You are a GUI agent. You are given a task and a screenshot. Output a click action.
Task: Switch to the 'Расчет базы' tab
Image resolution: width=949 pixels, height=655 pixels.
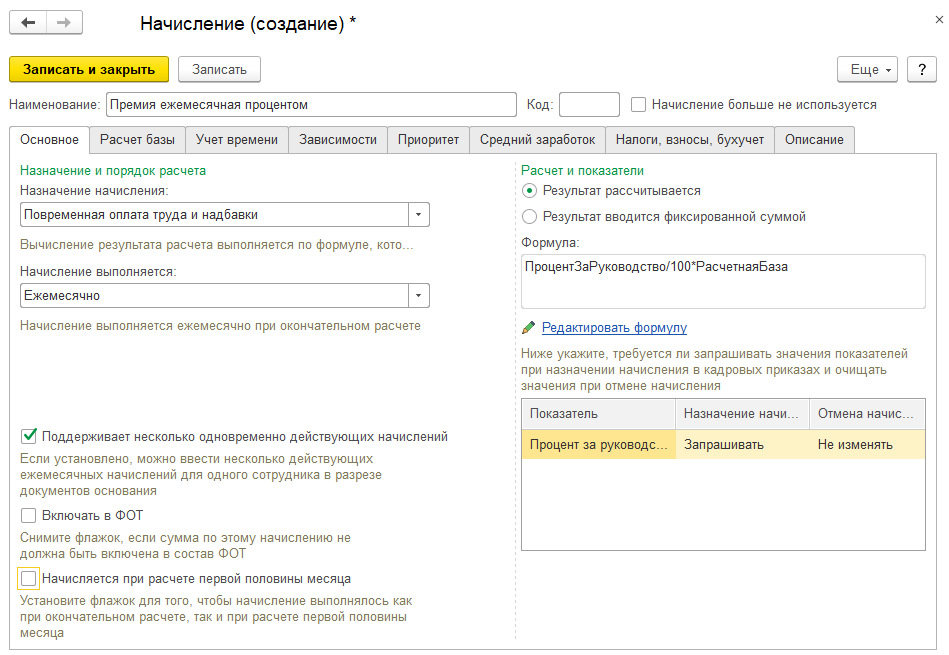click(137, 140)
